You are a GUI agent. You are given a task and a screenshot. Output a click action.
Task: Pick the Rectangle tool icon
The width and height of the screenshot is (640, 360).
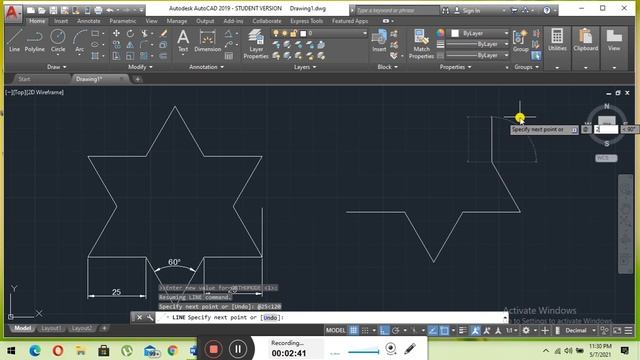pyautogui.click(x=95, y=33)
